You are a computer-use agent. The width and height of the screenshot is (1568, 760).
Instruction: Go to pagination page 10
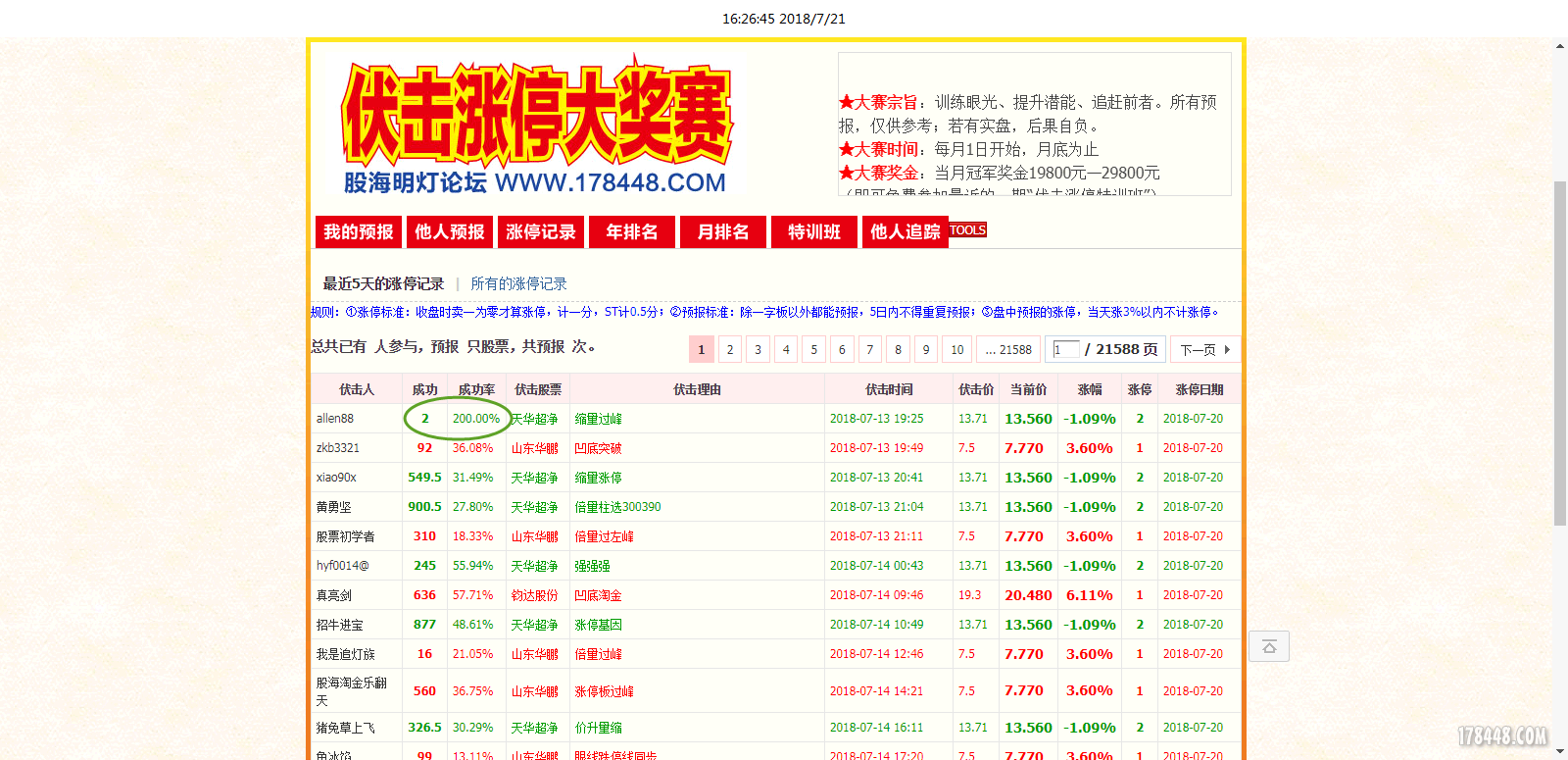click(957, 349)
